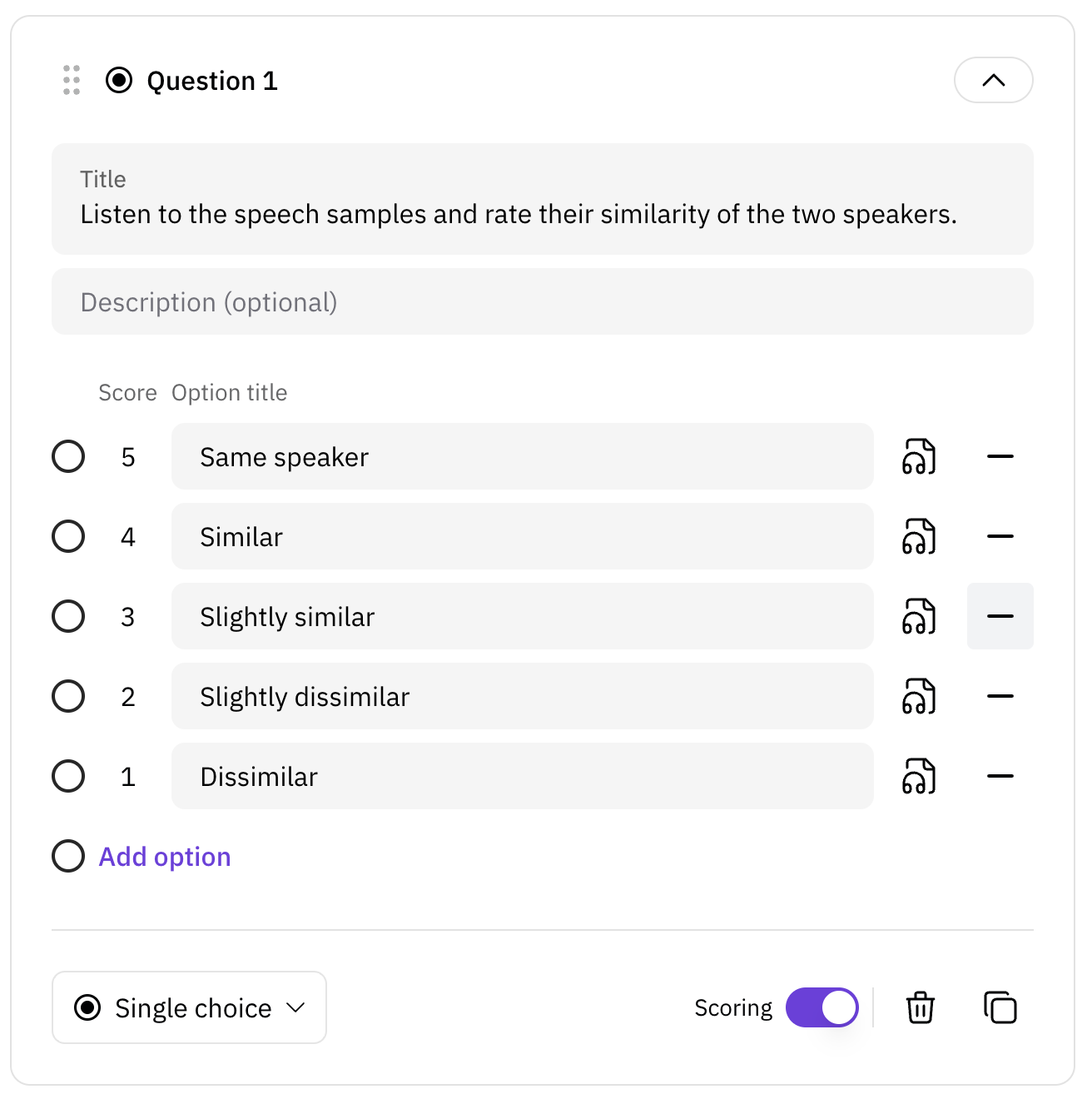1092x1099 pixels.
Task: Collapse Question 1 with chevron button
Action: click(994, 80)
